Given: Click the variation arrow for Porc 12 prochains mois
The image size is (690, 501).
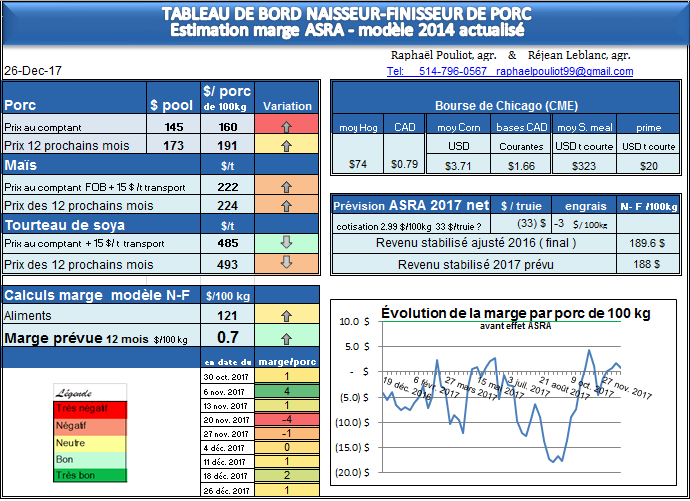Looking at the screenshot, I should [287, 146].
